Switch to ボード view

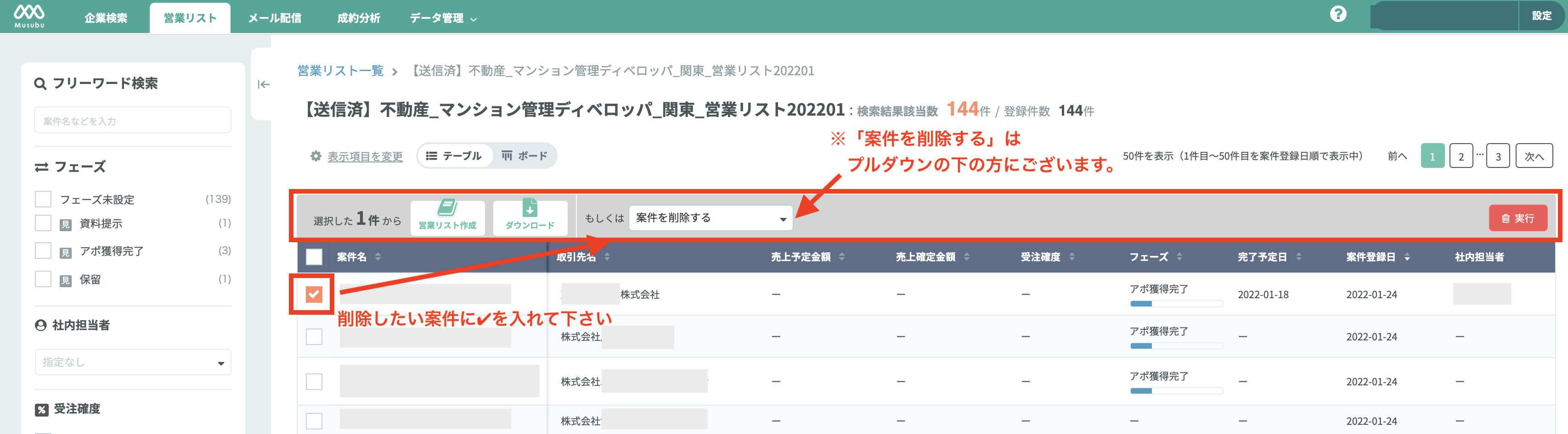[524, 156]
